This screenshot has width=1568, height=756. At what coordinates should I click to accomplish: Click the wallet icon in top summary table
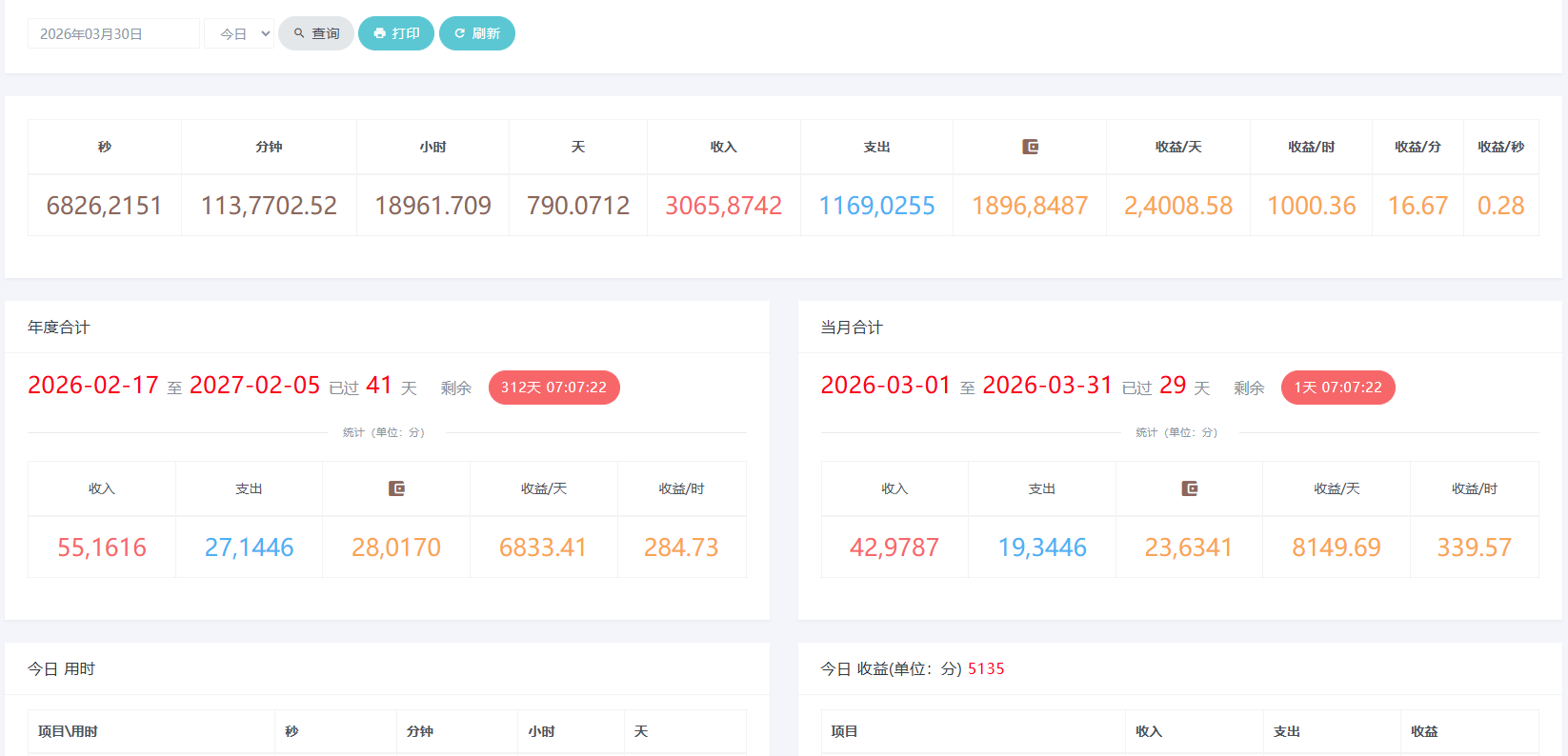(x=1030, y=147)
